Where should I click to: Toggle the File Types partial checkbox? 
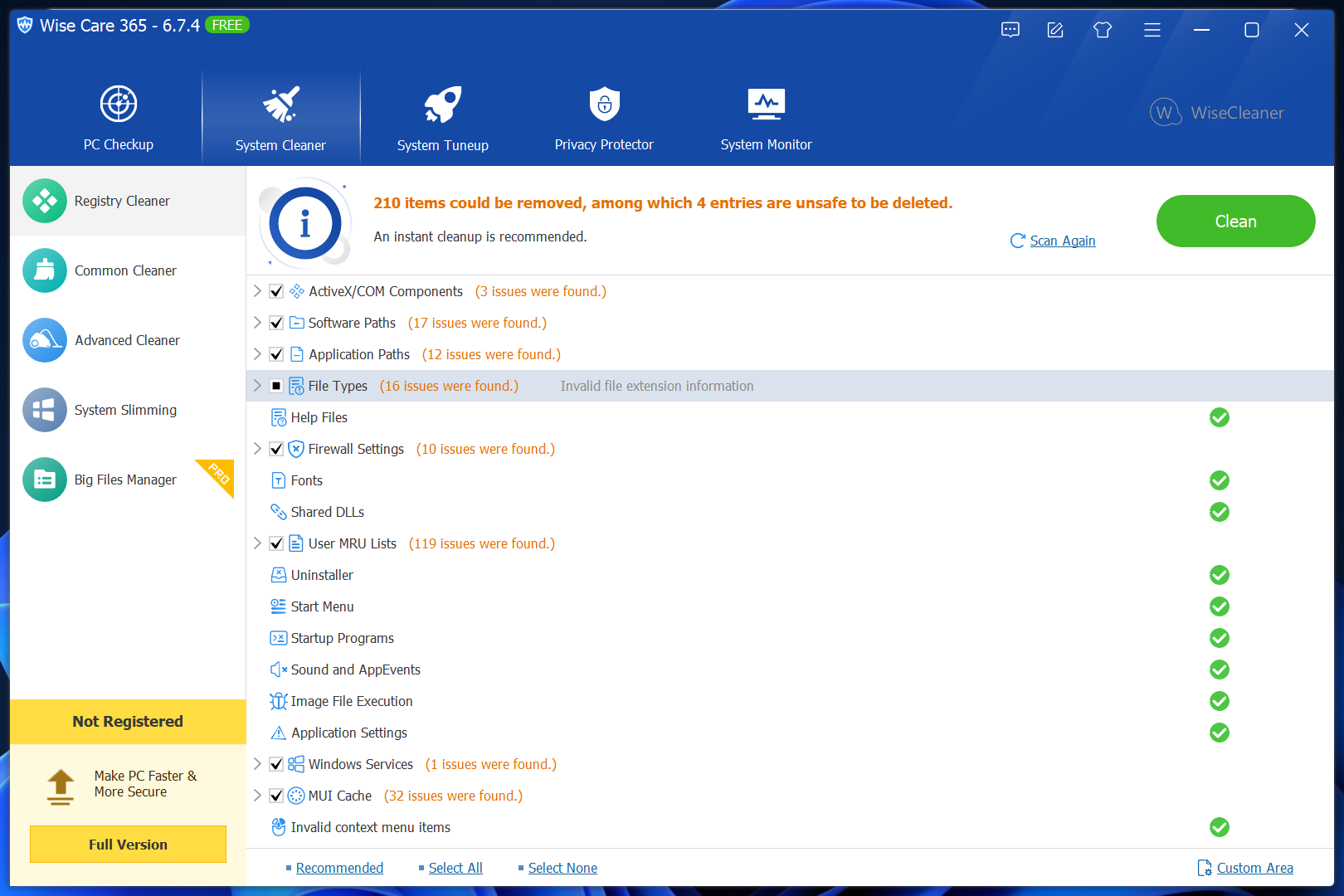click(276, 386)
